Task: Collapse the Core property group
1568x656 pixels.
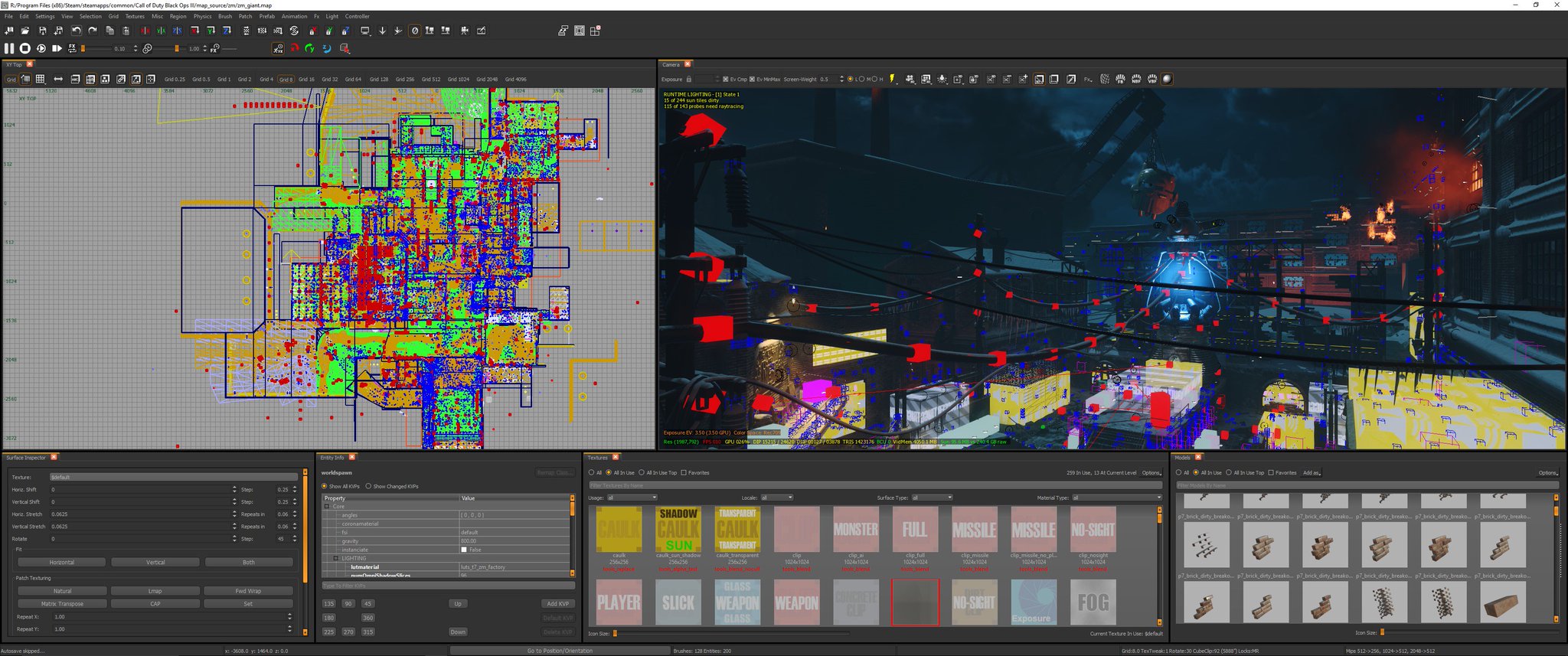Action: [327, 506]
